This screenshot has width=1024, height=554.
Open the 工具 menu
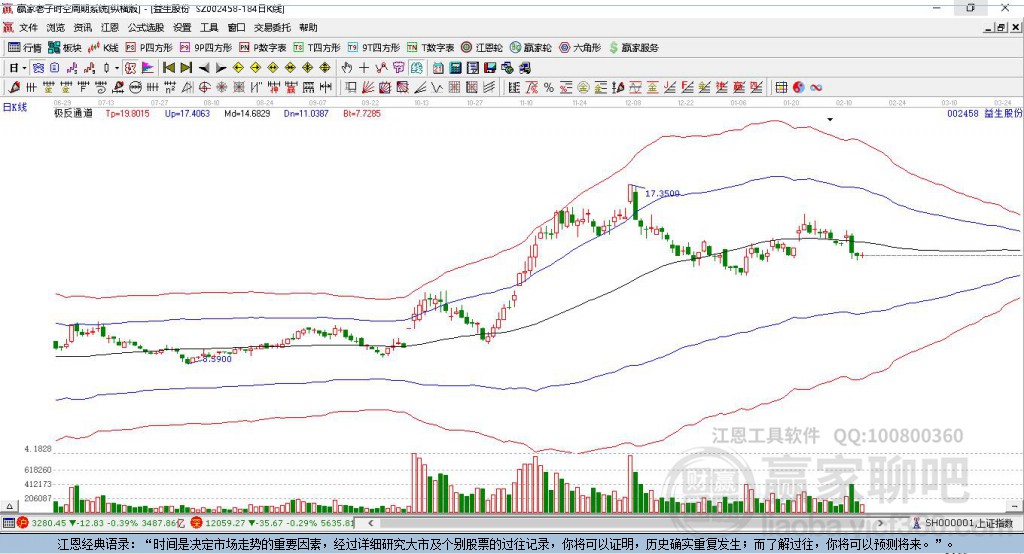(x=209, y=27)
